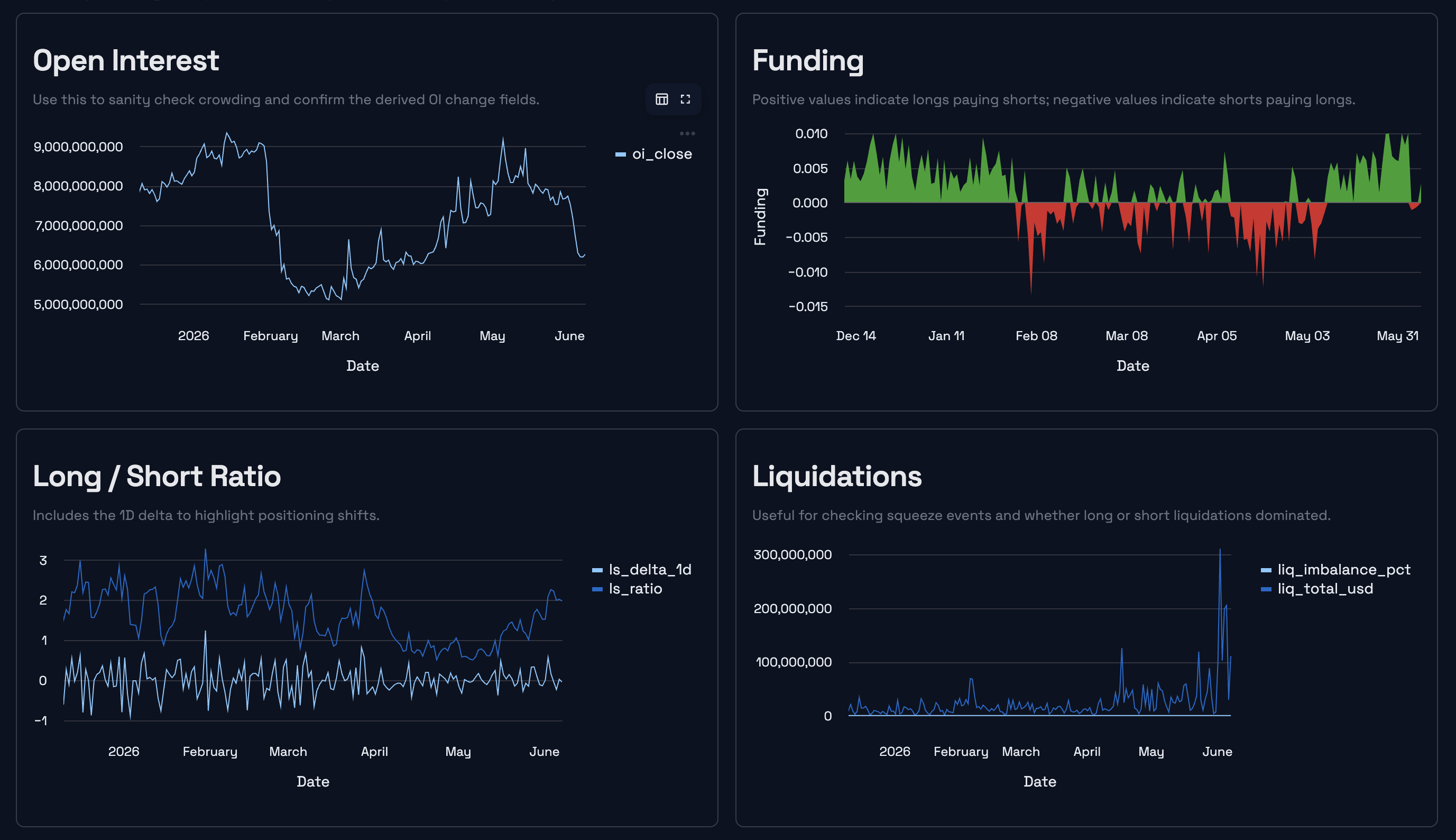Expand Open Interest chart to fullscreen
1456x840 pixels.
coord(685,99)
